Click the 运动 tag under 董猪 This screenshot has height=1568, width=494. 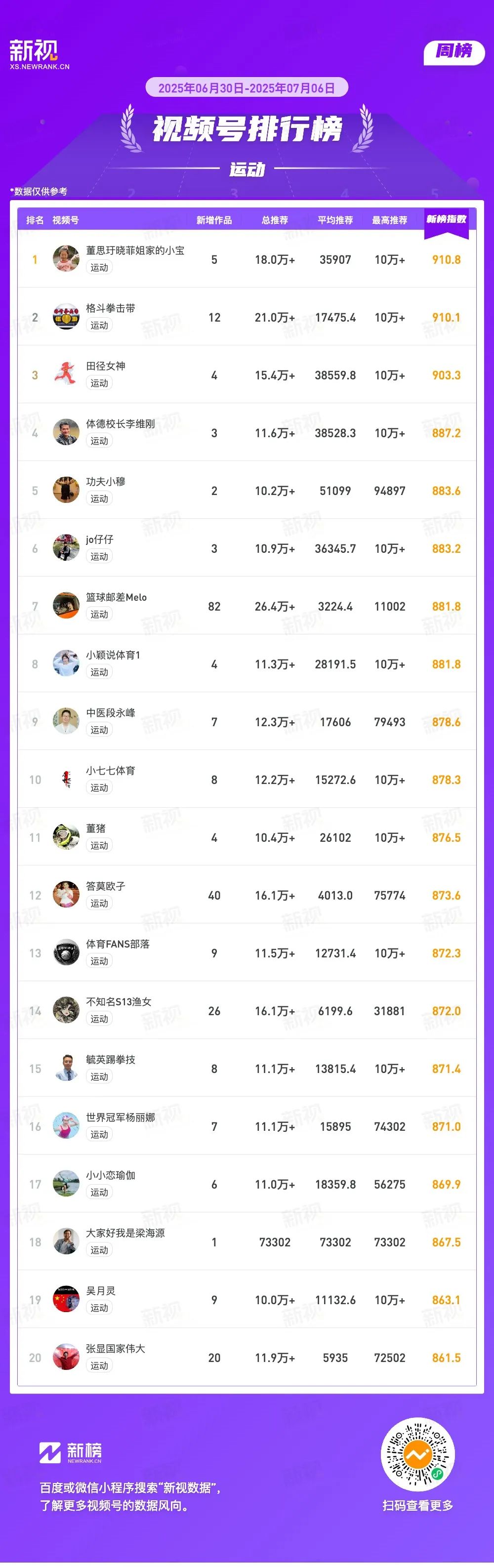pyautogui.click(x=99, y=845)
